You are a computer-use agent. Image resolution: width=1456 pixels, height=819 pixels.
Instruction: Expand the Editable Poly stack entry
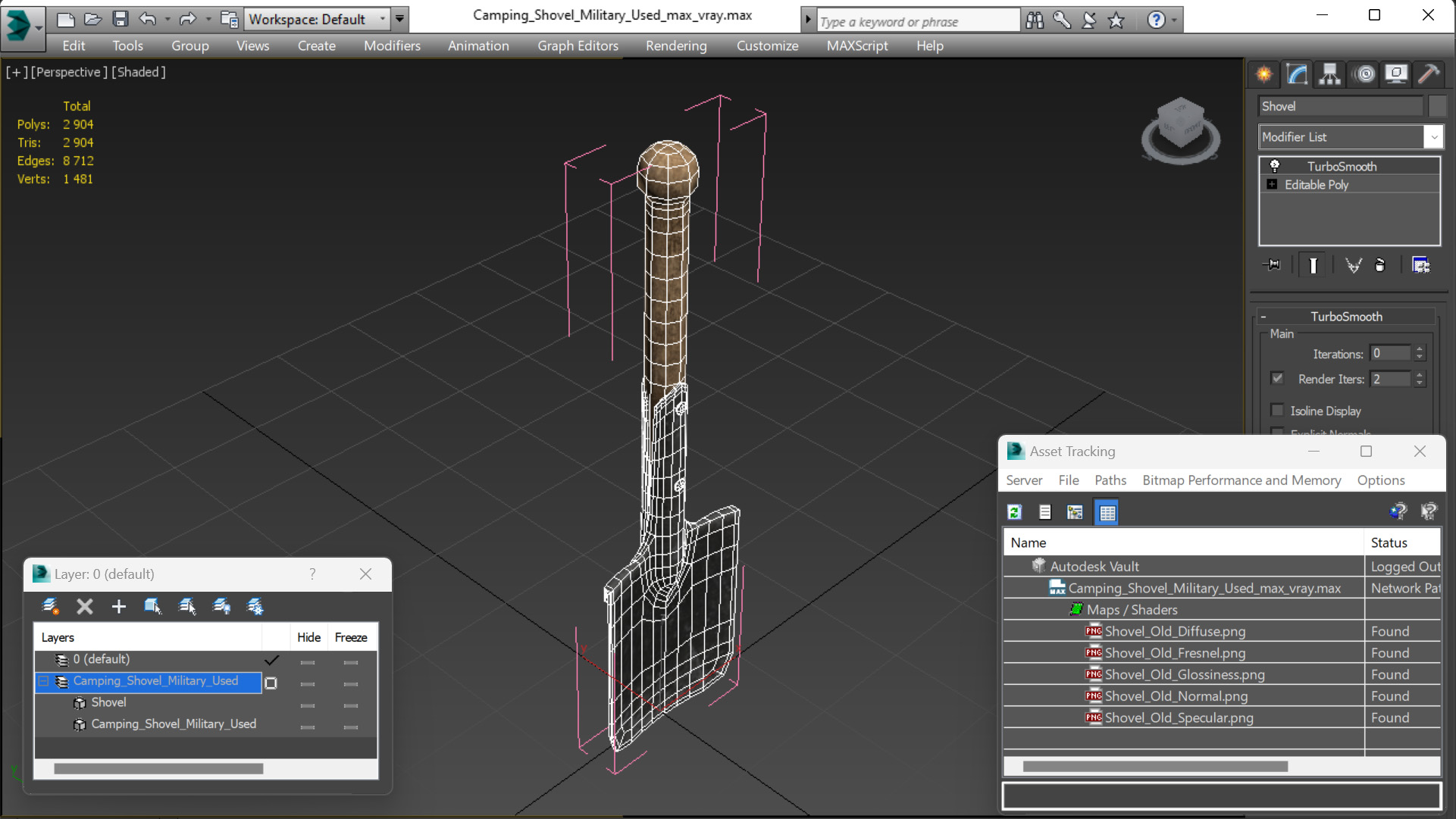pyautogui.click(x=1273, y=185)
